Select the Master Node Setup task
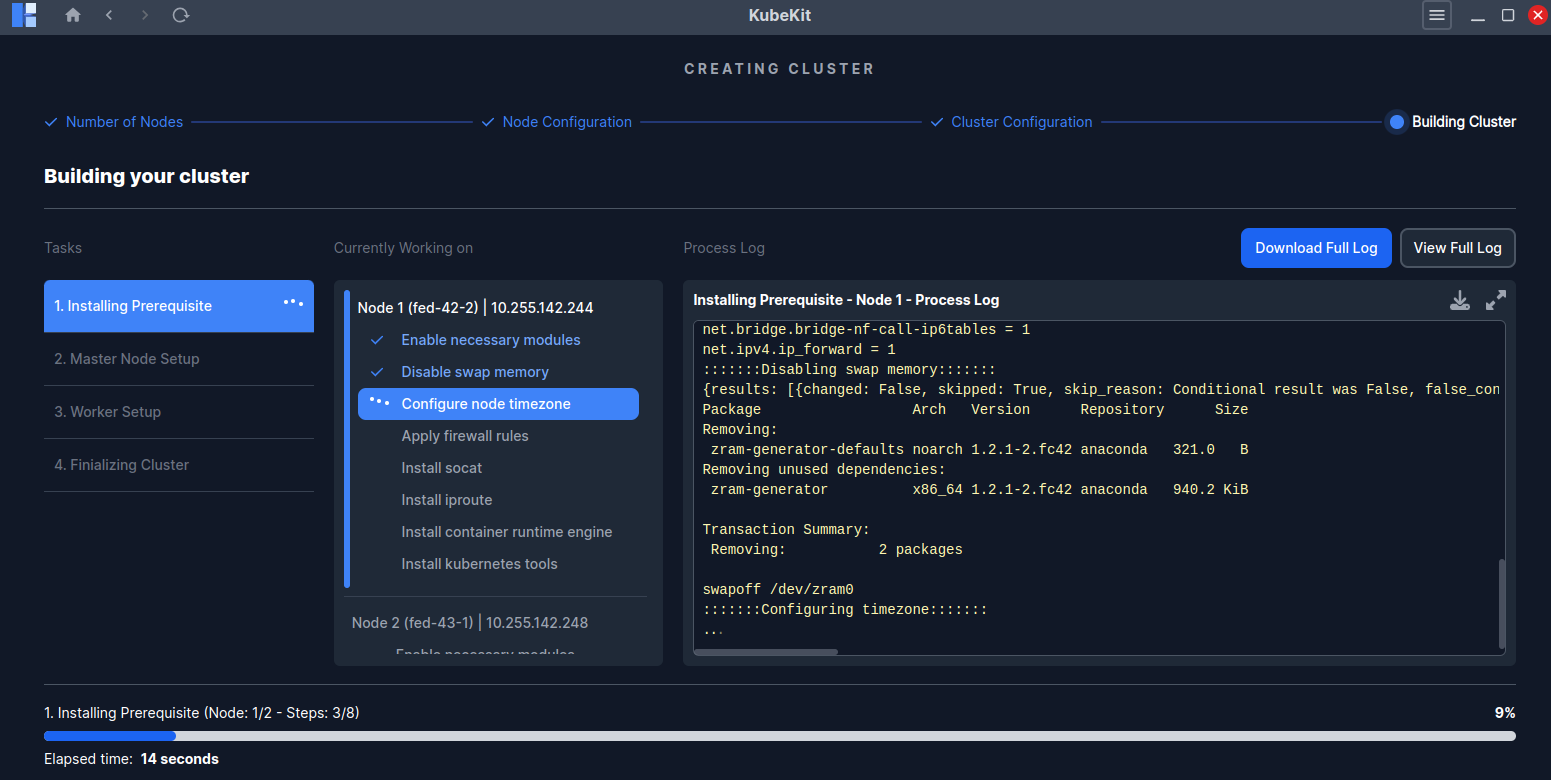This screenshot has width=1551, height=780. pos(178,359)
